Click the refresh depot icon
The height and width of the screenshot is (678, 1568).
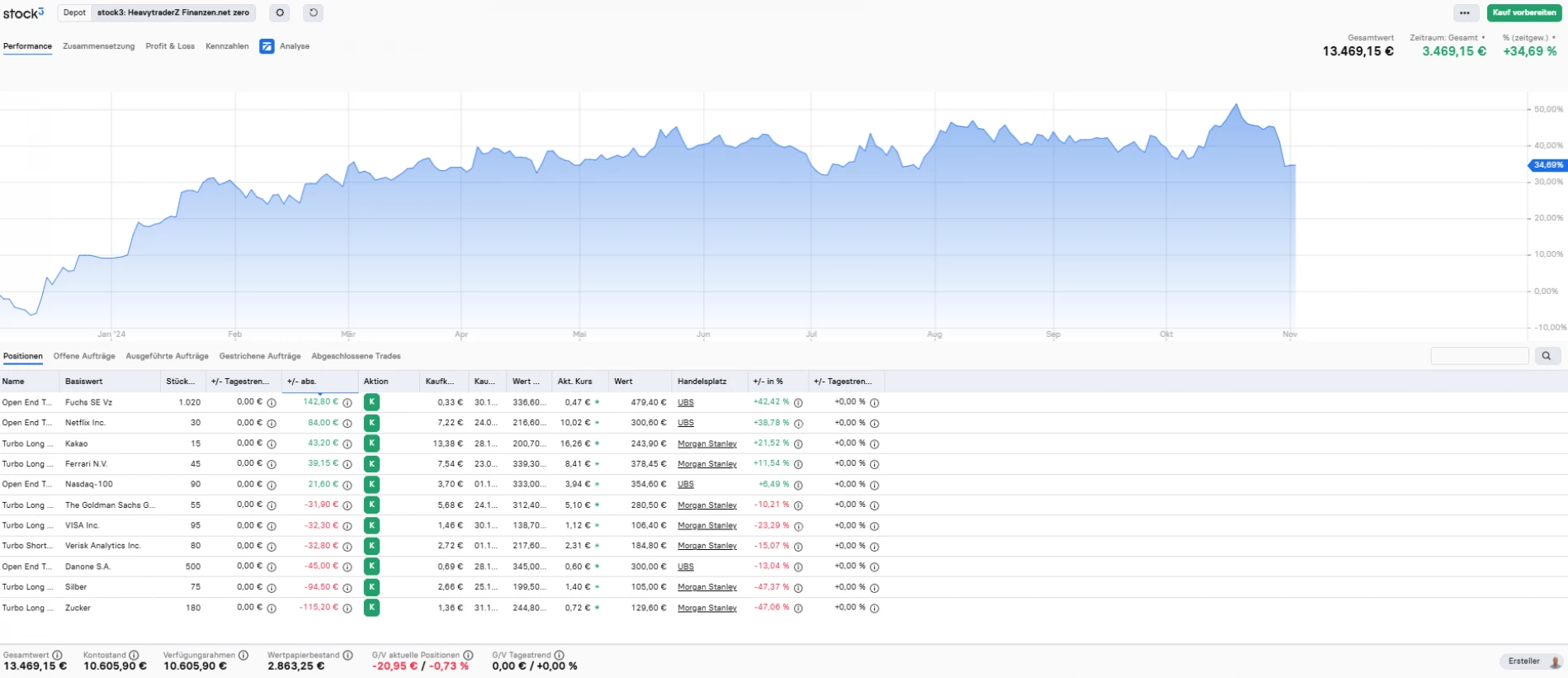tap(313, 13)
